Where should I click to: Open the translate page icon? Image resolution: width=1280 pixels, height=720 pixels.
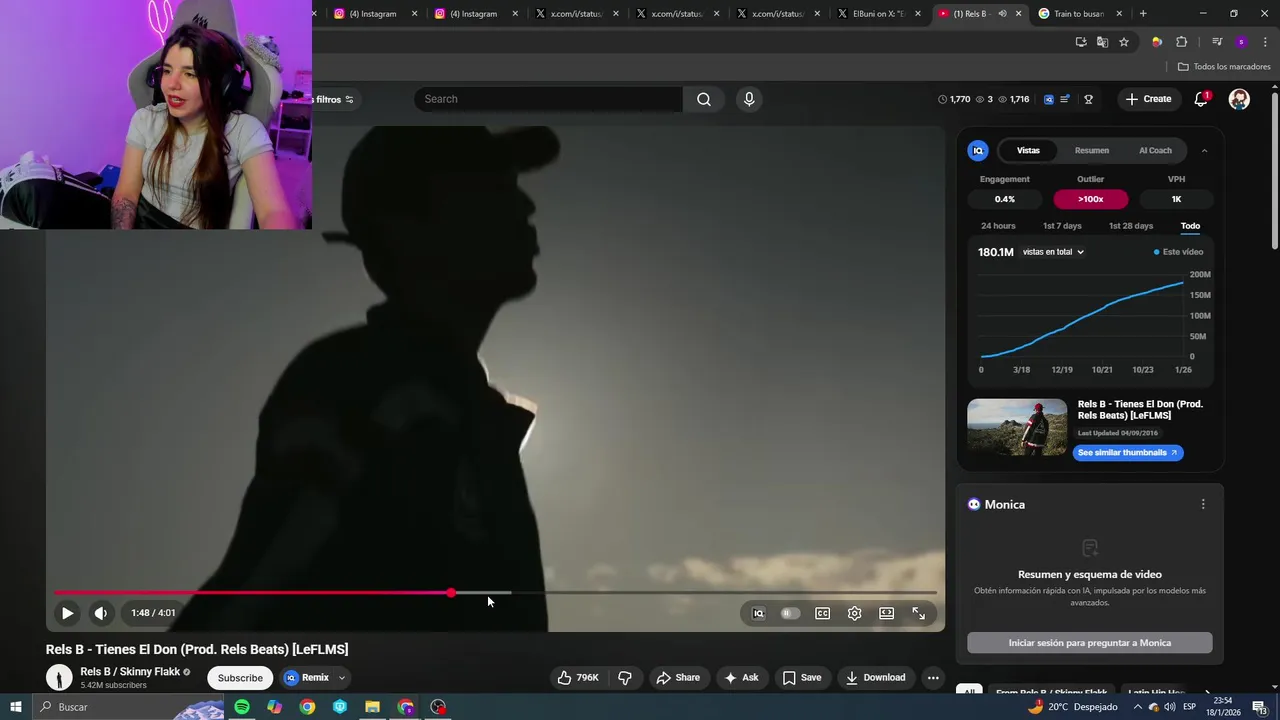tap(1102, 42)
